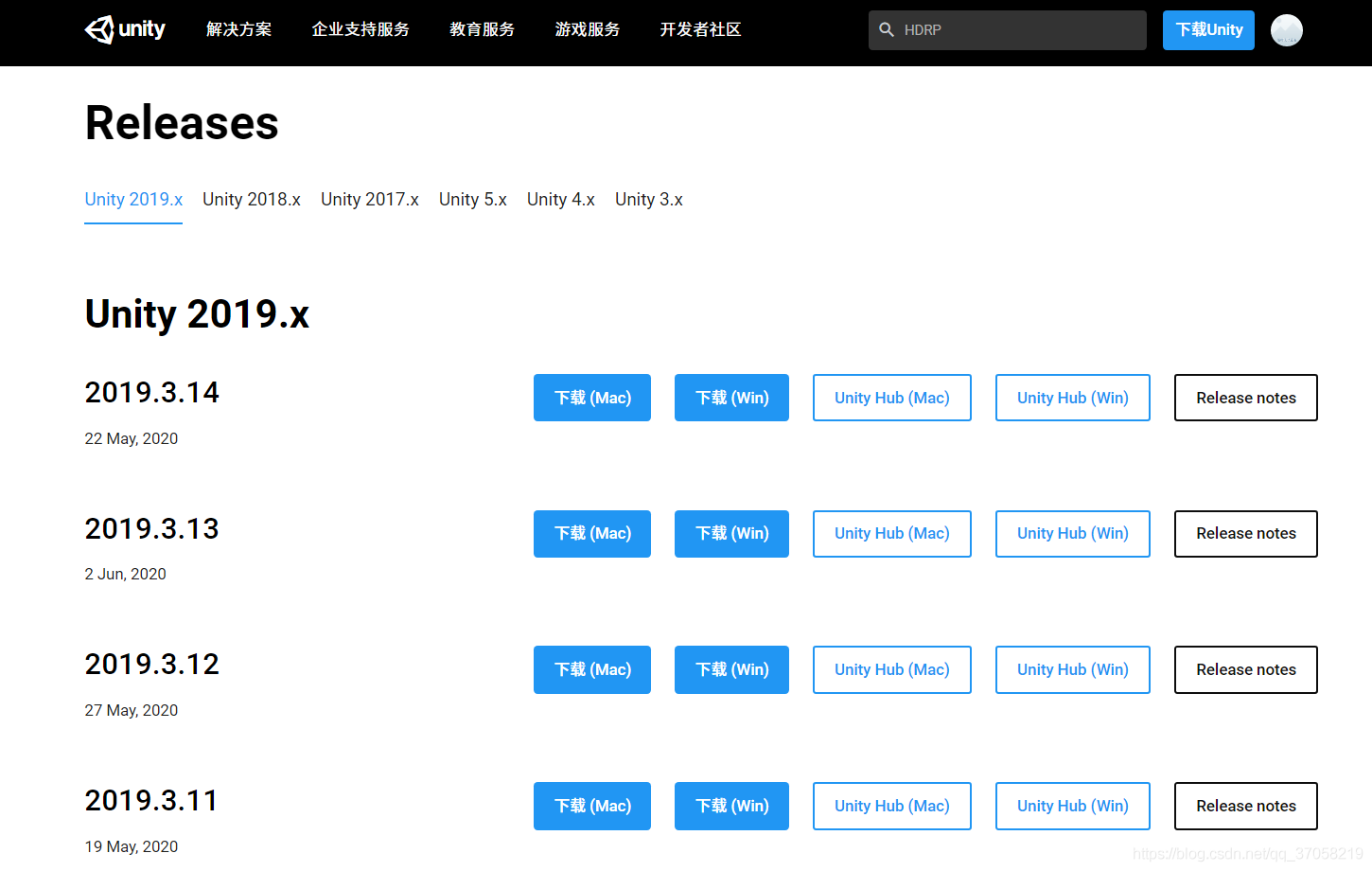The width and height of the screenshot is (1372, 871).
Task: Open Unity Hub (Mac) for 2019.3.14
Action: click(892, 398)
